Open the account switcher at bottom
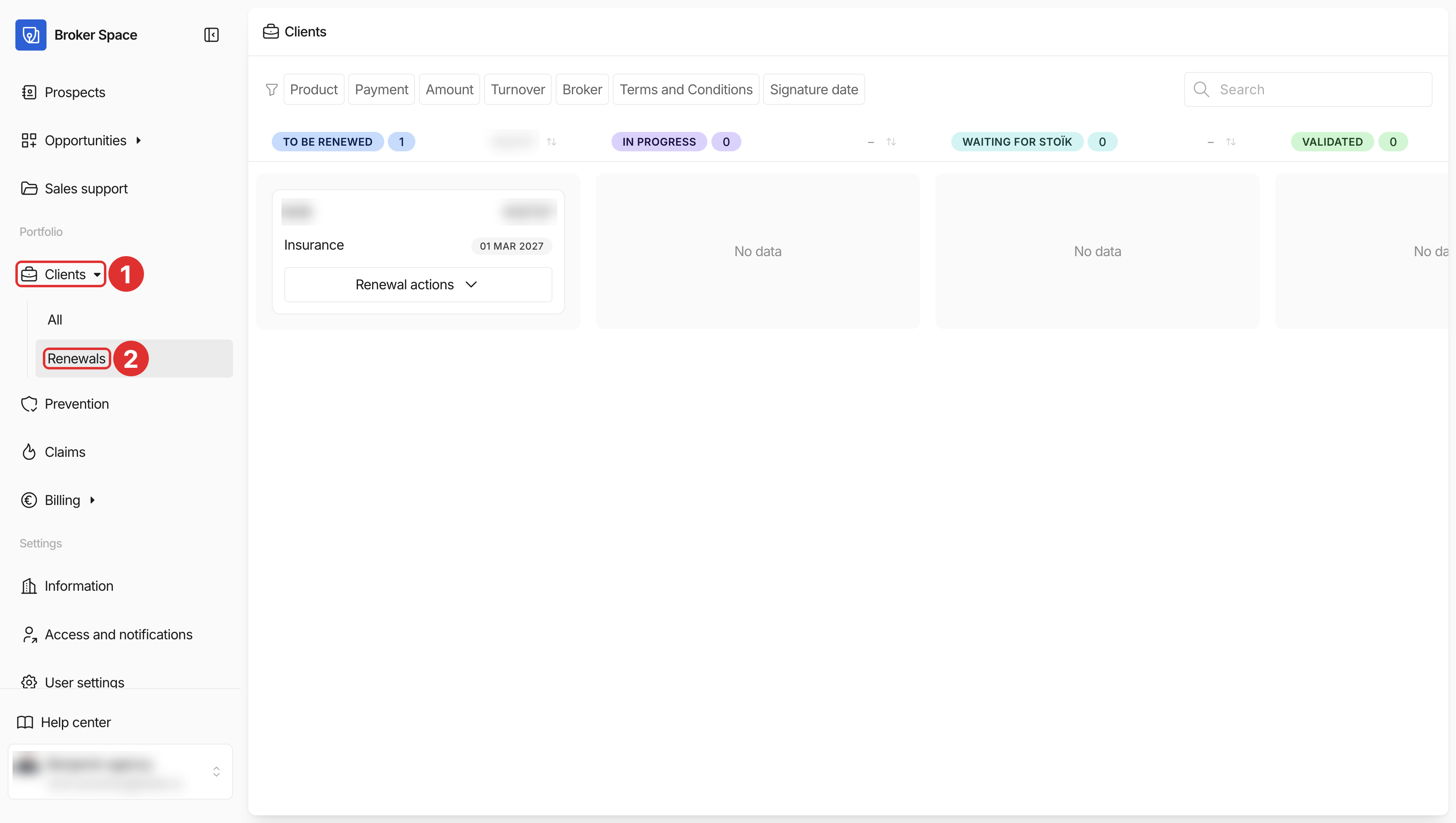Image resolution: width=1456 pixels, height=823 pixels. click(x=121, y=772)
